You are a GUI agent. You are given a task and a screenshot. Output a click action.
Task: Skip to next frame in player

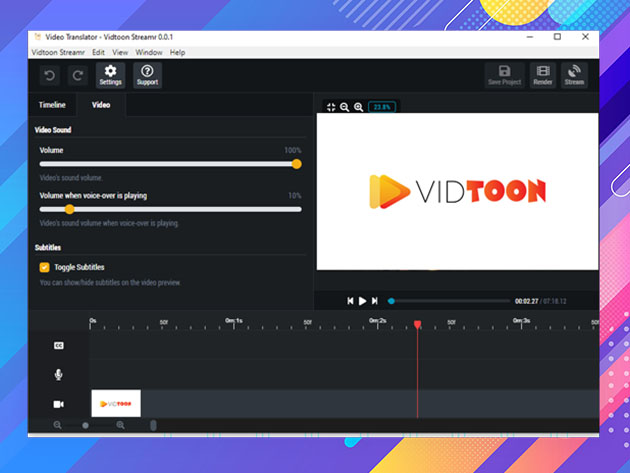[x=374, y=301]
